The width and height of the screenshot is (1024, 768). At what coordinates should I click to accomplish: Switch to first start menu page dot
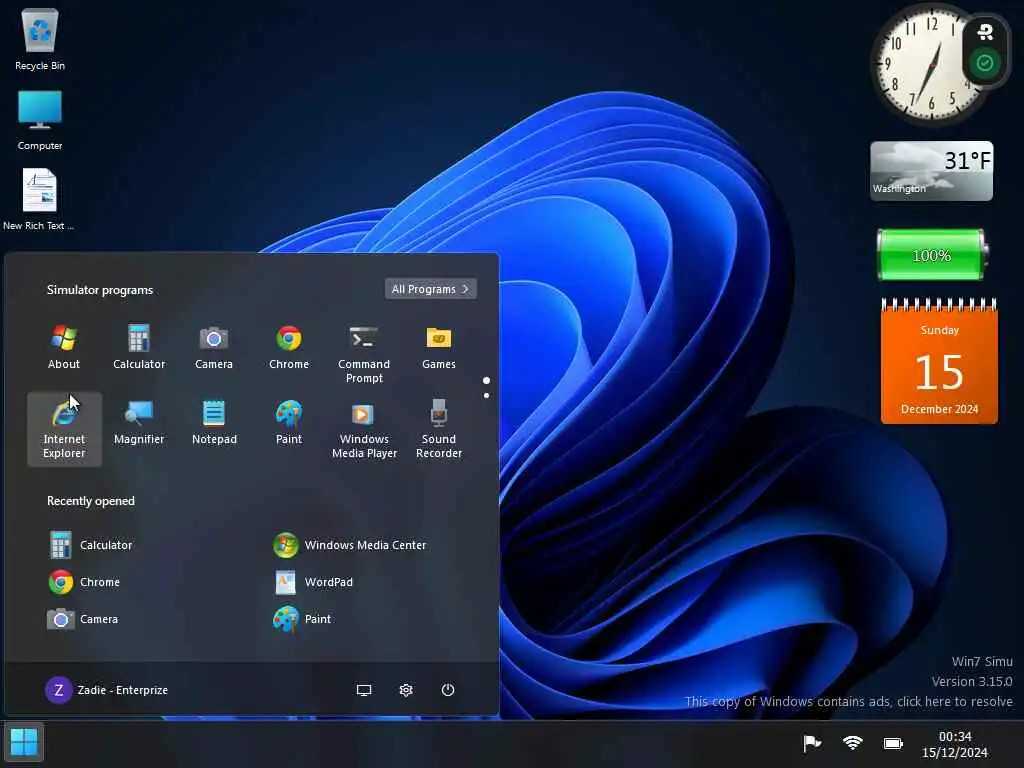pyautogui.click(x=486, y=380)
